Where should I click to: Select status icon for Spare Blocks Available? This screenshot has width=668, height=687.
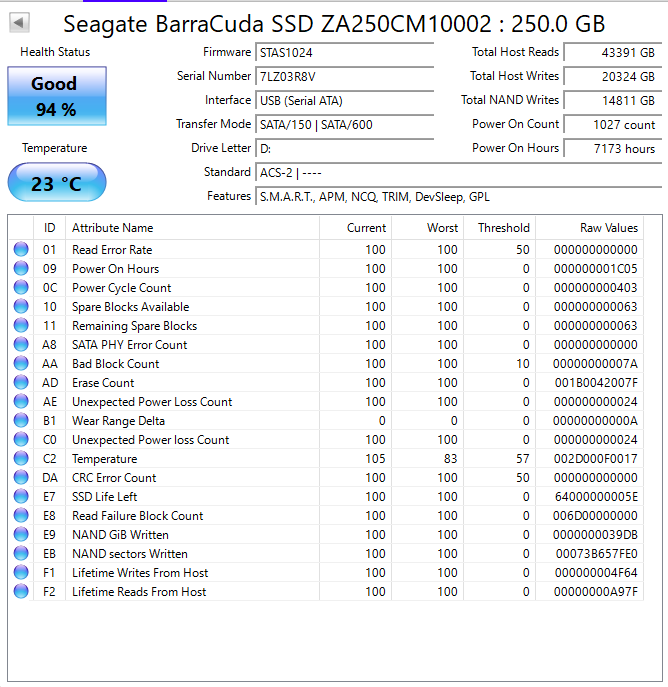coord(21,306)
